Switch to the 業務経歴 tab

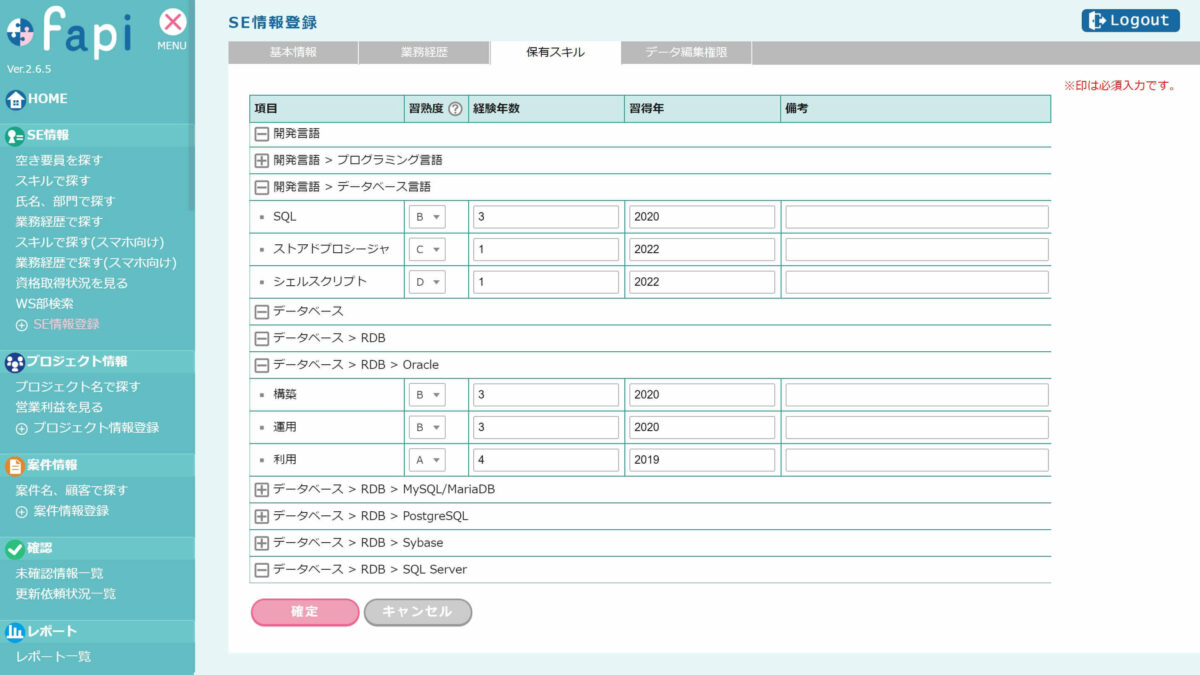tap(423, 52)
